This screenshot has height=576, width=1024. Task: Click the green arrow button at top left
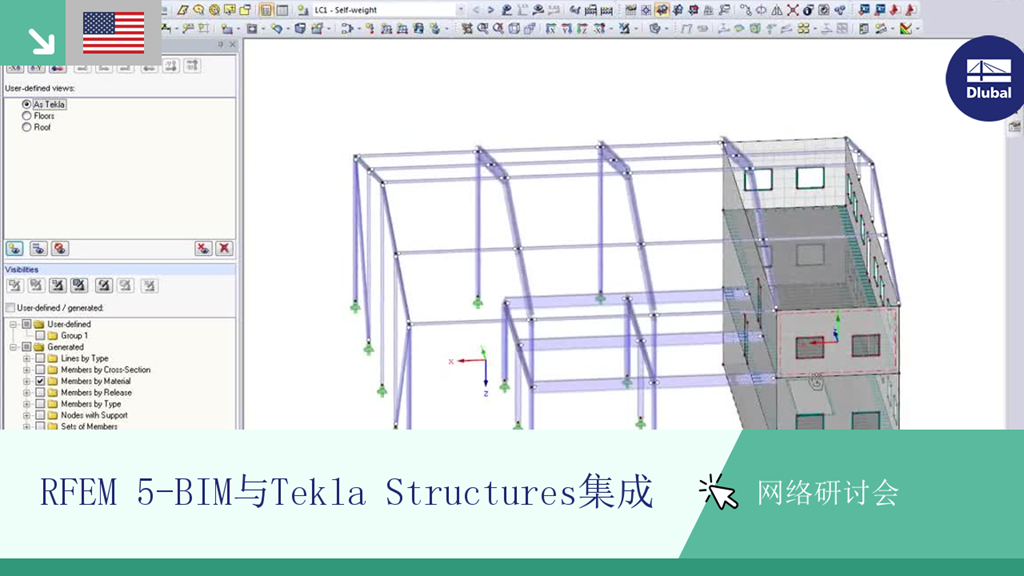33,33
